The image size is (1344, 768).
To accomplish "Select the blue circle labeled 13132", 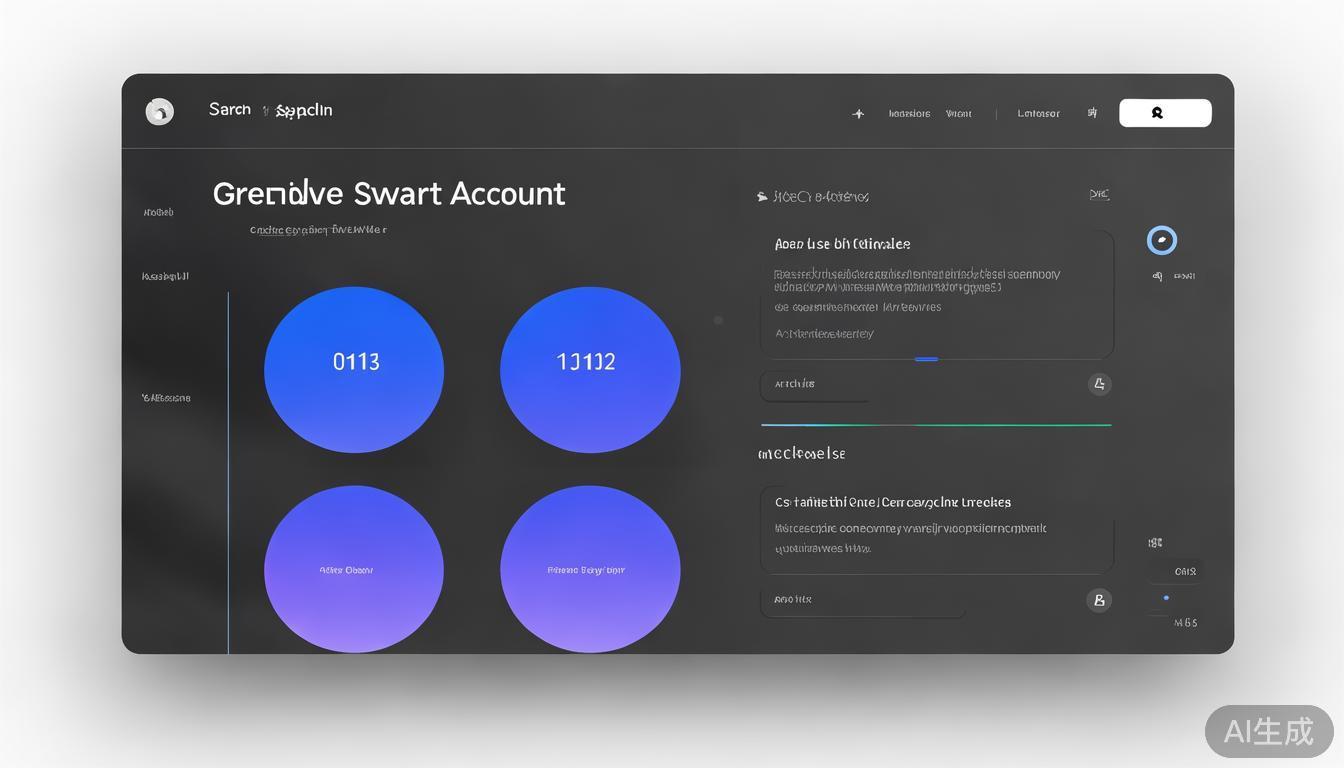I will [590, 370].
